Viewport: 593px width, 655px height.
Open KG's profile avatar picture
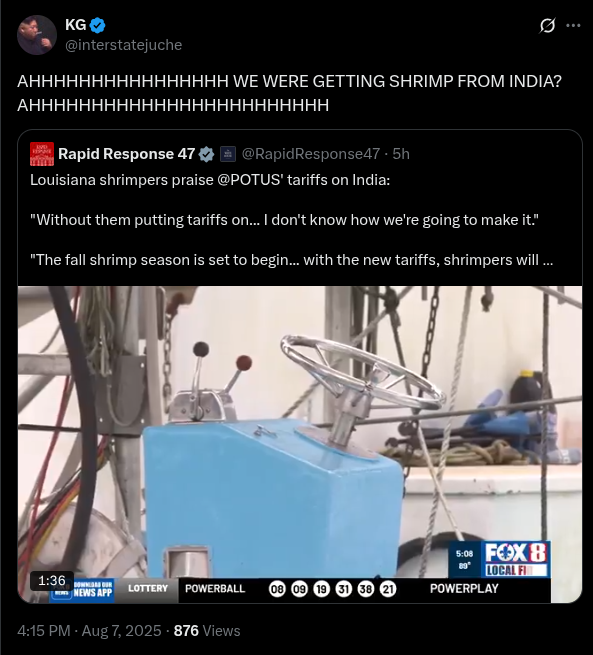tap(37, 35)
